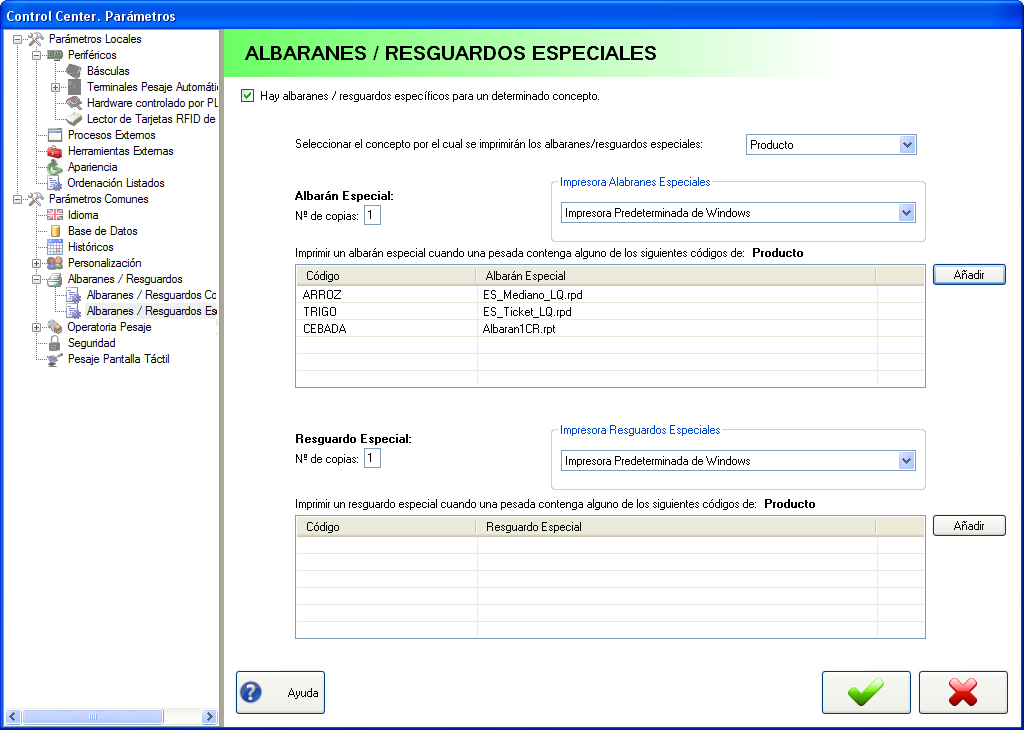Click the ES_Mediano_LQ.rpd cell
The image size is (1024, 730).
pyautogui.click(x=677, y=294)
